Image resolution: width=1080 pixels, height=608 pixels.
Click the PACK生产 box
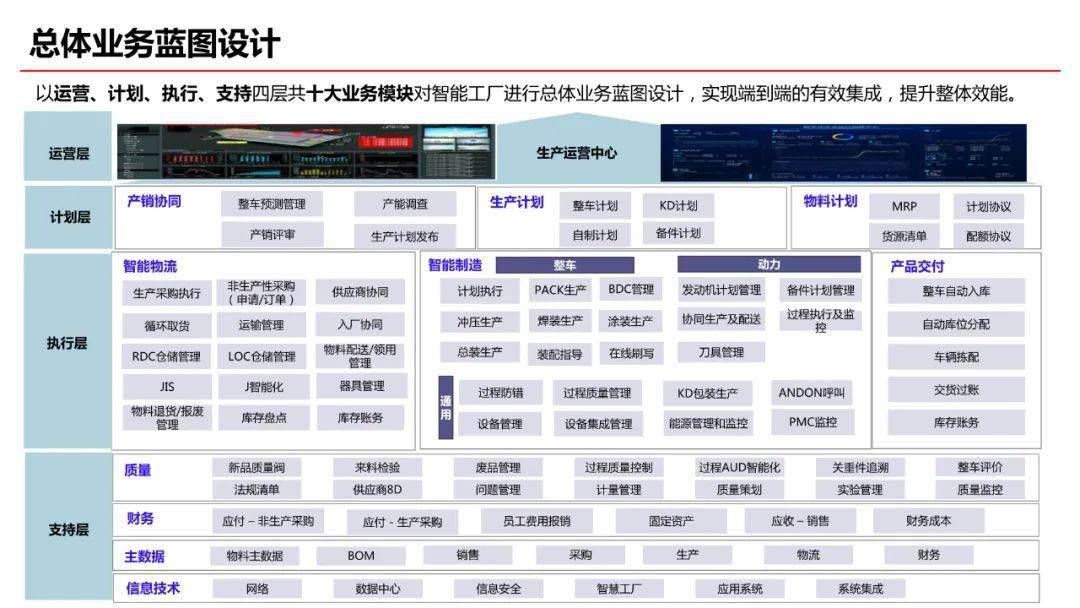click(560, 290)
